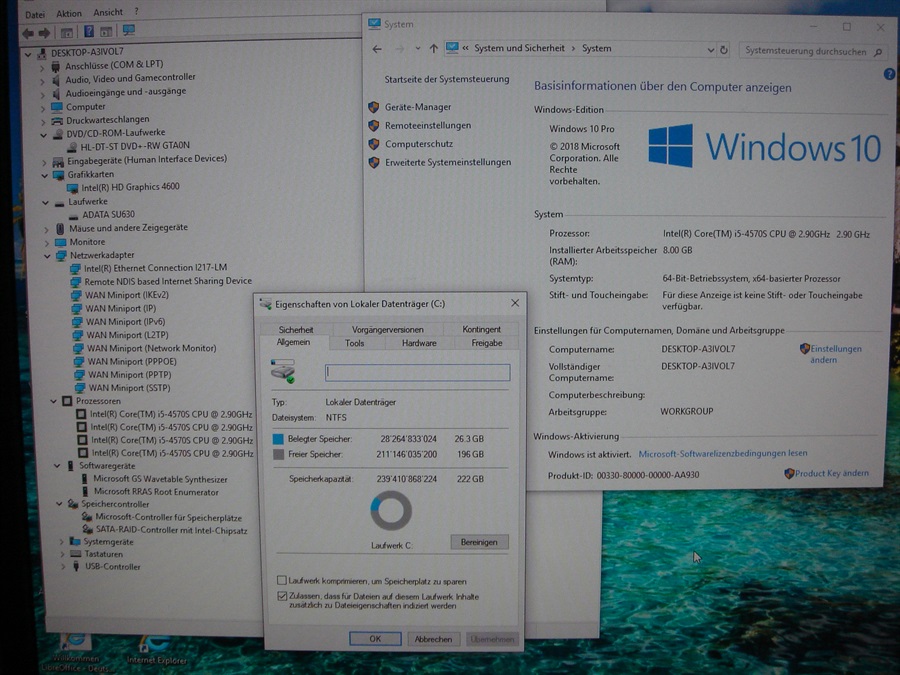Toggle the Zulassen file indexing checkbox

[x=282, y=596]
